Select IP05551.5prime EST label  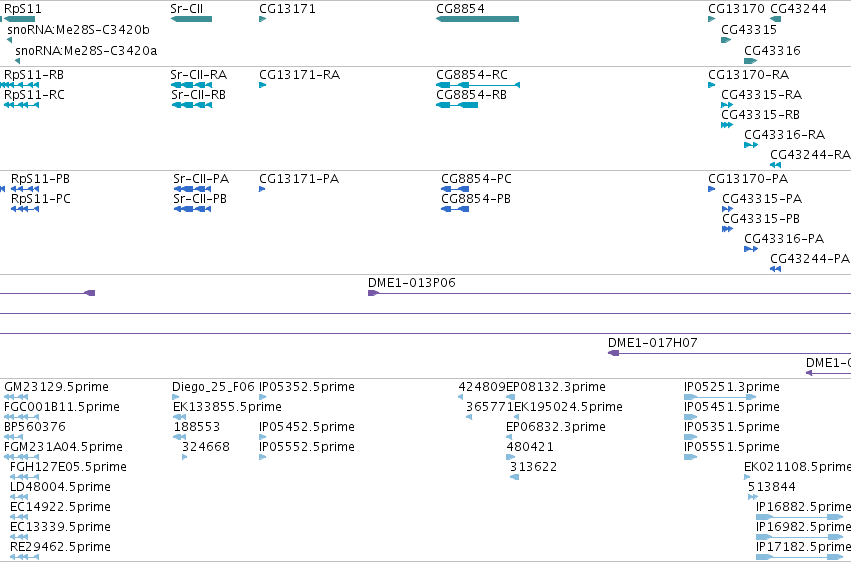(732, 447)
